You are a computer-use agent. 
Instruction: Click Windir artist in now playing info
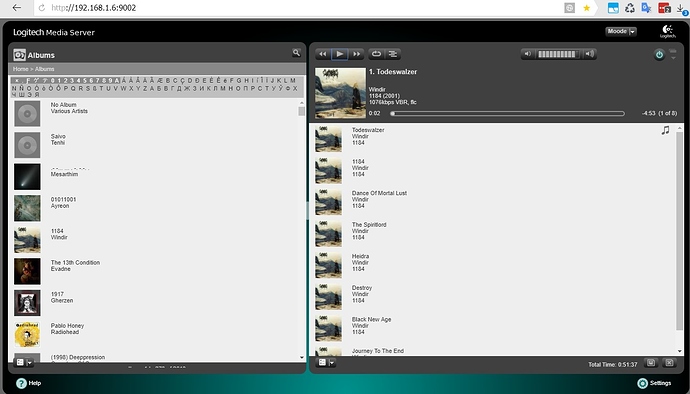pyautogui.click(x=377, y=89)
